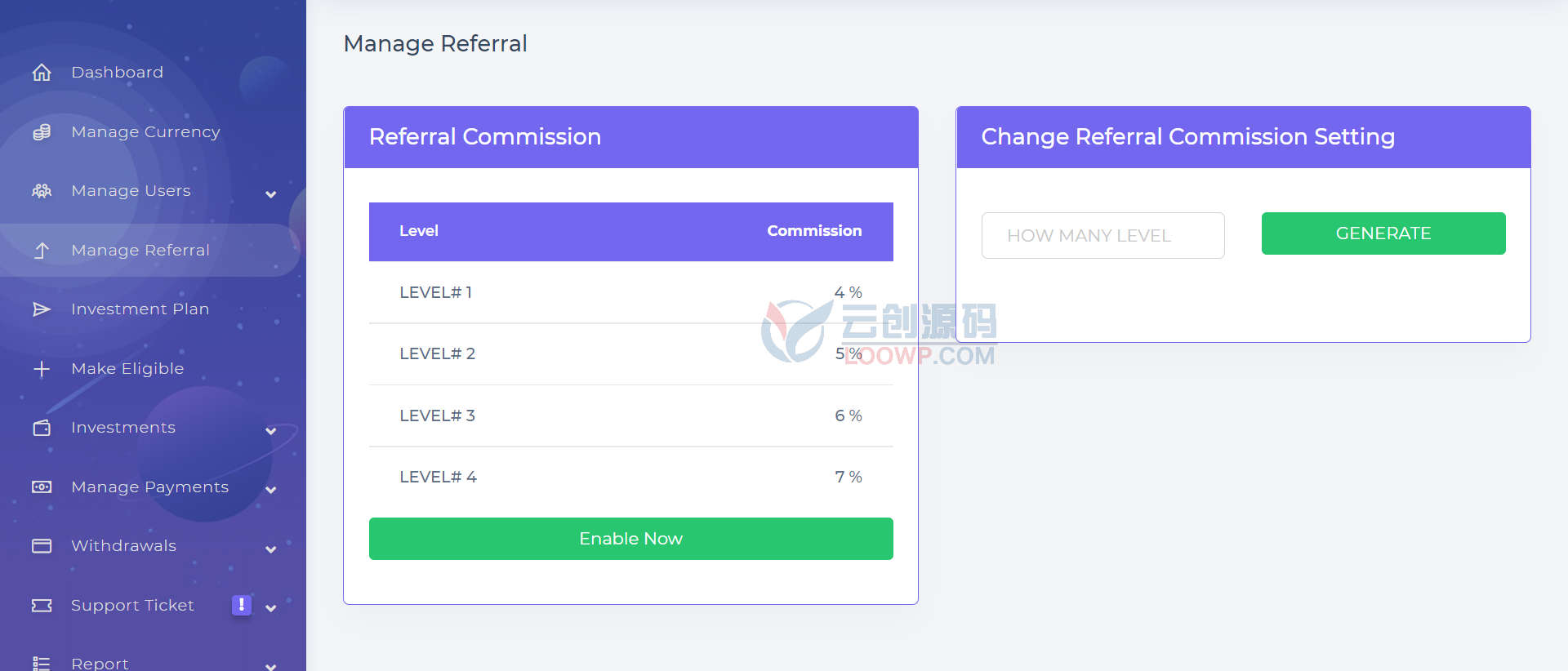Click the GENERATE button
The height and width of the screenshot is (671, 1568).
[x=1383, y=233]
